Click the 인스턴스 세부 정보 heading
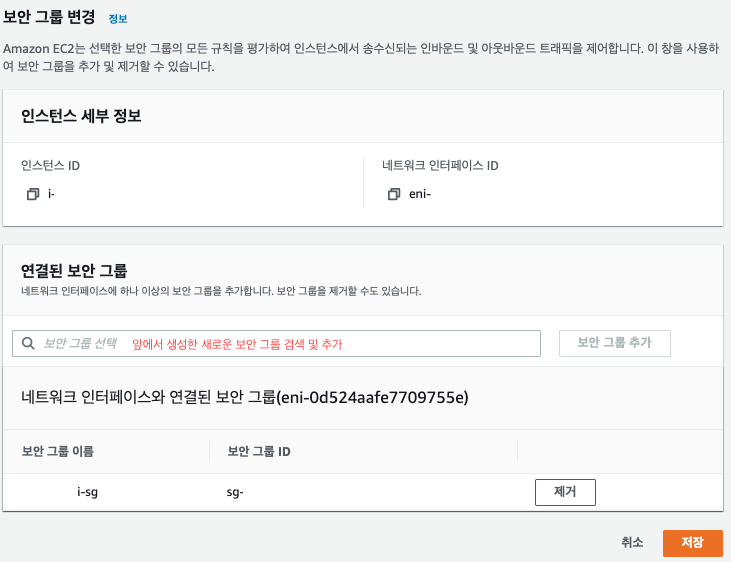This screenshot has height=562, width=731. [81, 116]
